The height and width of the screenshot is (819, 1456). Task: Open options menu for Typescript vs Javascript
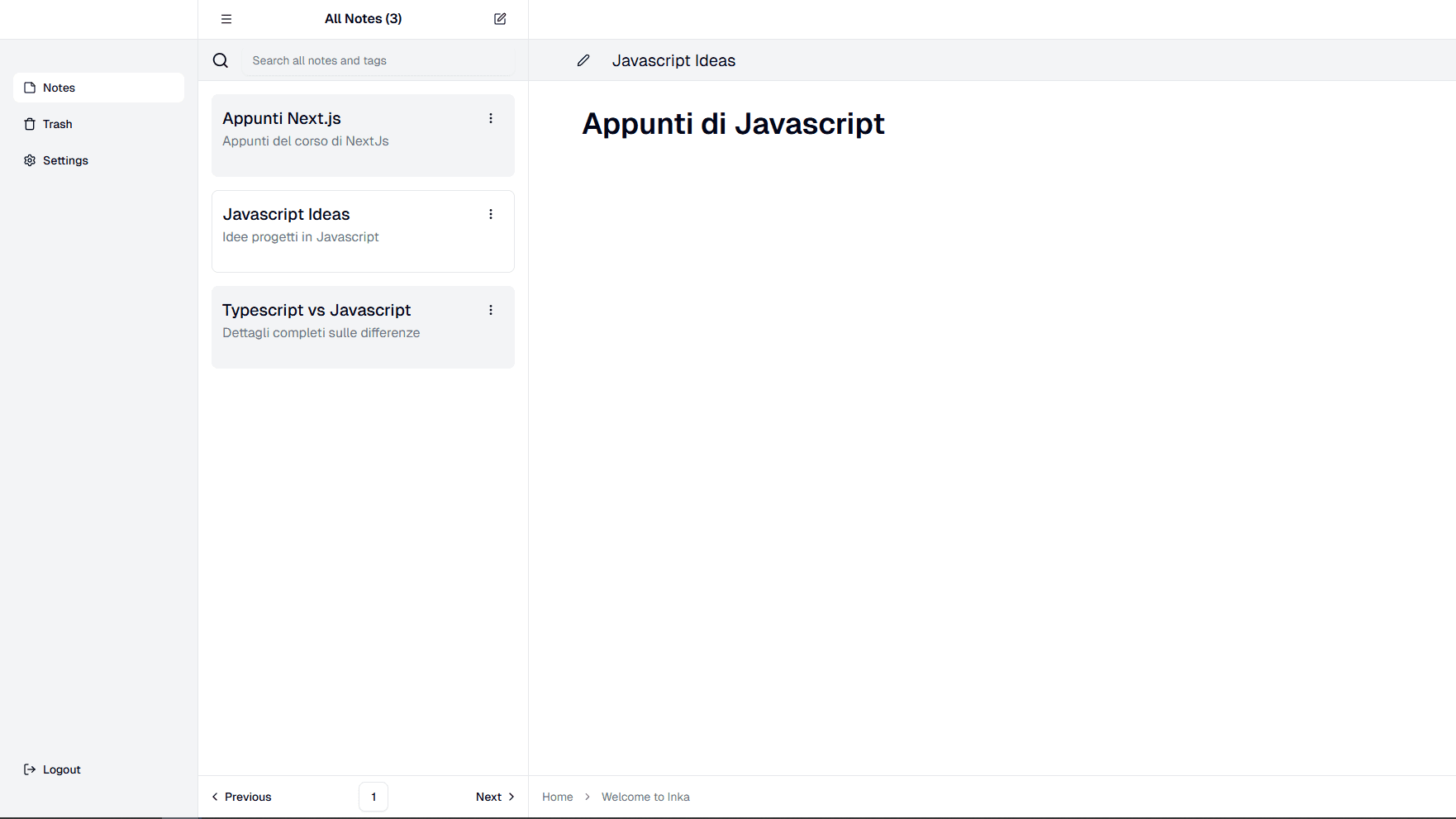tap(491, 310)
